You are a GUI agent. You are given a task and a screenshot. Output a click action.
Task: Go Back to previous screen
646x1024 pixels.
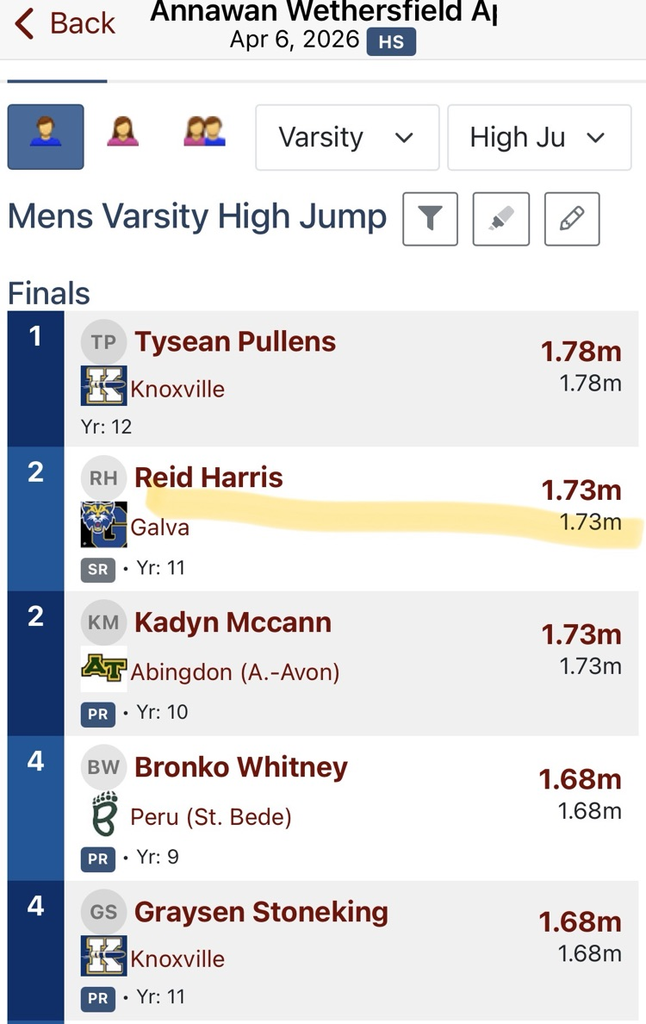click(x=65, y=24)
